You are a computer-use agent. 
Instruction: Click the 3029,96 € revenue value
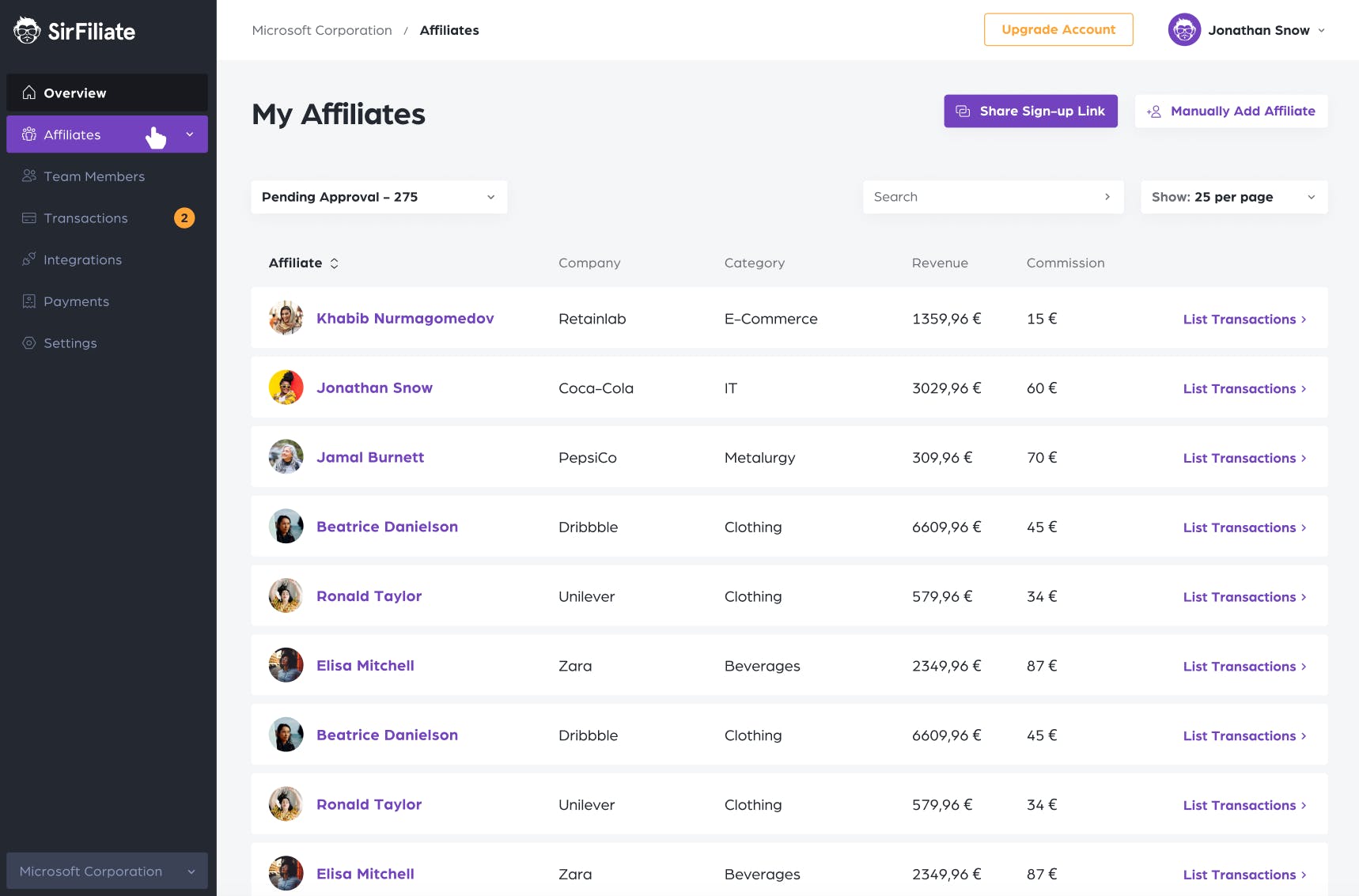pos(947,388)
